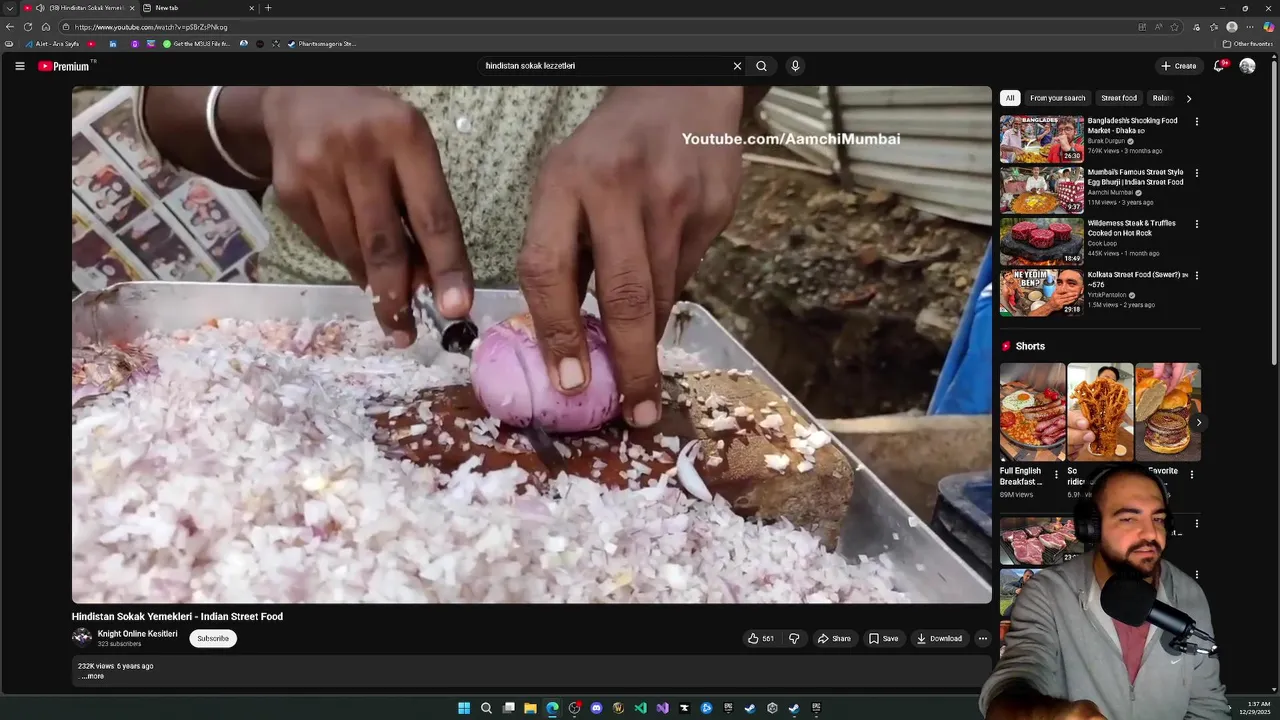Go to YouTube Premium home logo

tap(66, 66)
